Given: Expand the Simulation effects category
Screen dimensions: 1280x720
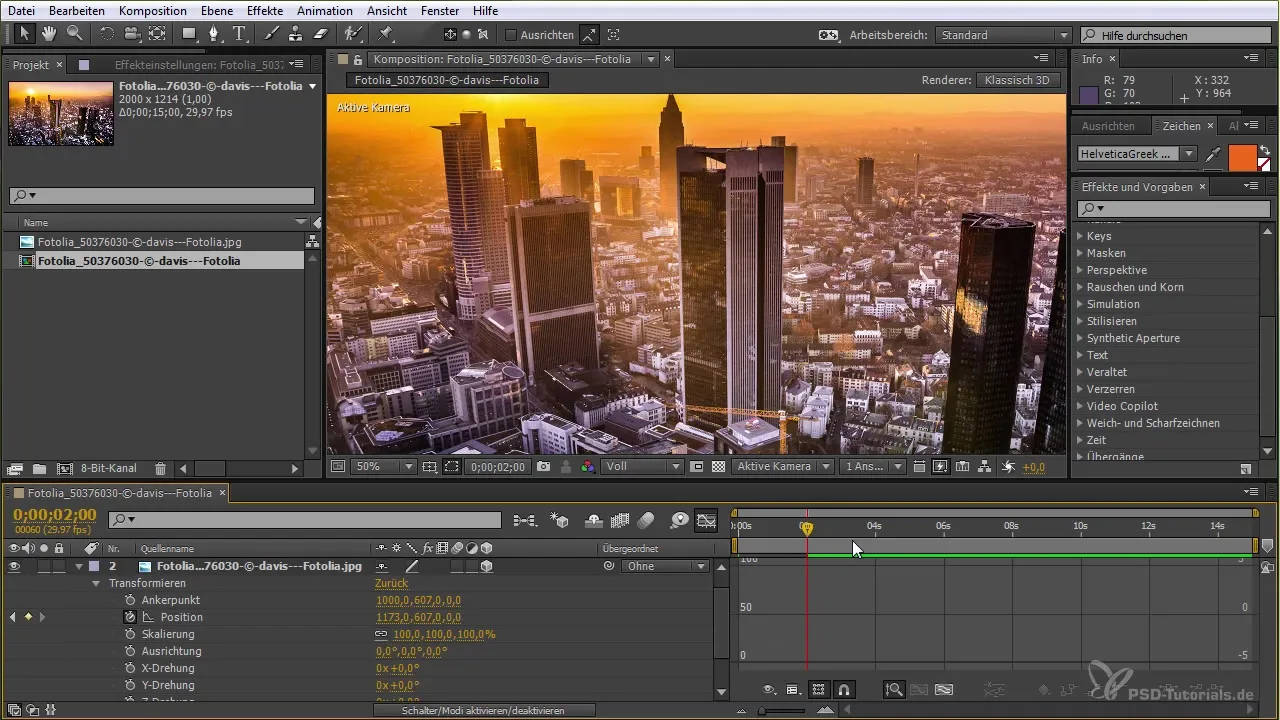Looking at the screenshot, I should pos(1081,305).
